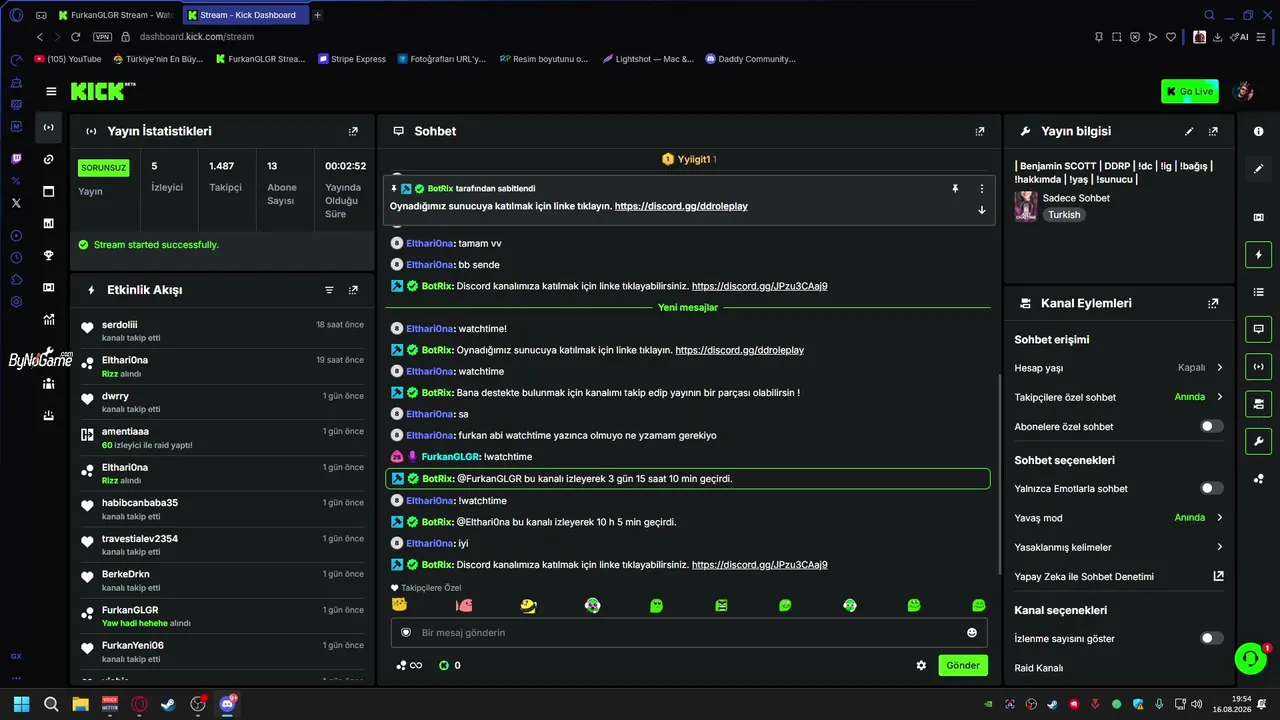Open Twitch in Opera sidebar
The image size is (1280, 720).
(16, 159)
